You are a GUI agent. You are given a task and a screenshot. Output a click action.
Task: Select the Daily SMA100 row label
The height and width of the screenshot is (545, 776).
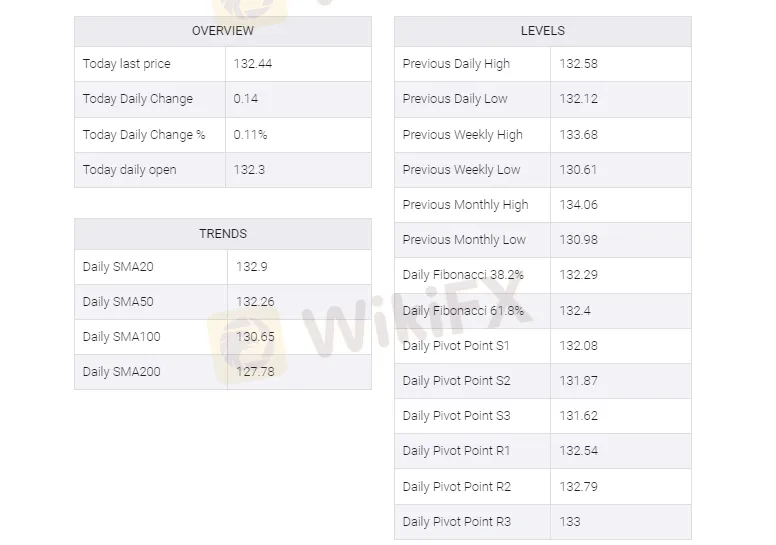(x=121, y=337)
